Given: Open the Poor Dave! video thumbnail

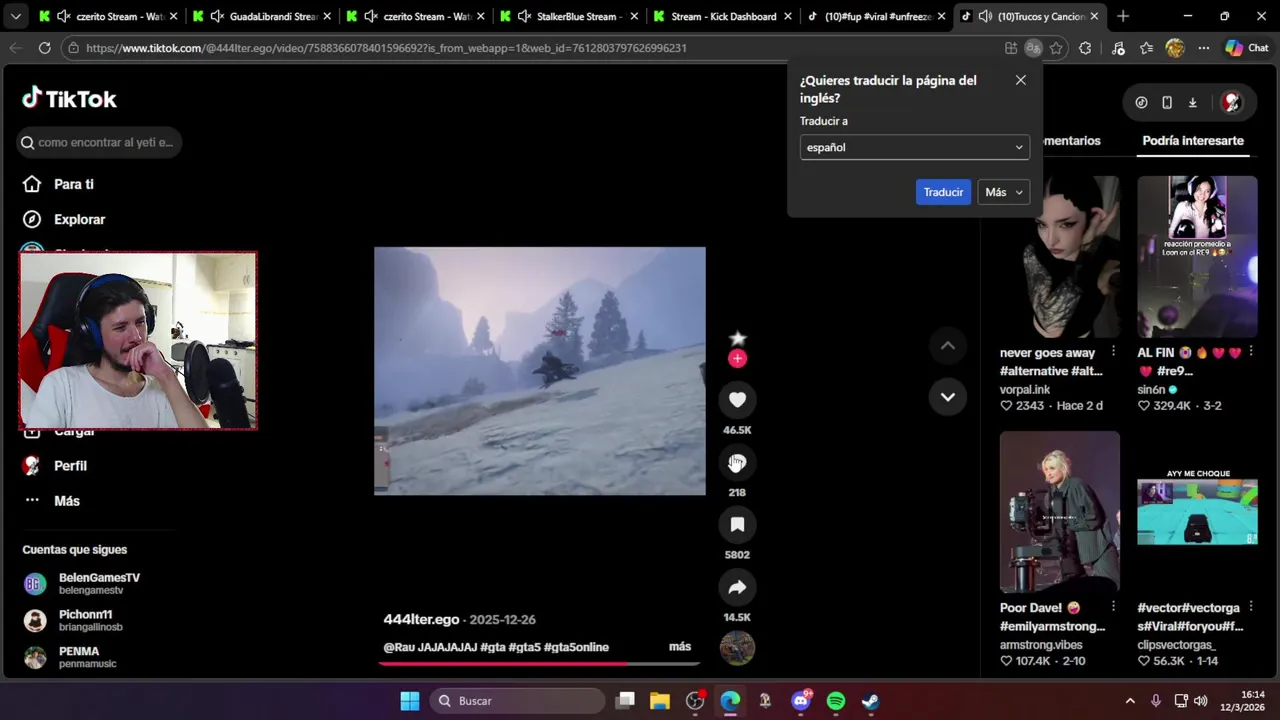Looking at the screenshot, I should (1060, 512).
